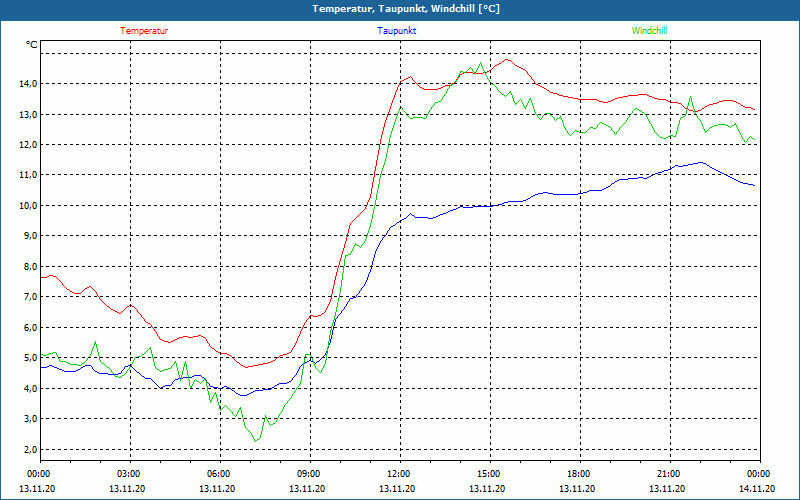Click the green windchill minimum near 07:00
Screen dimensions: 800x500
click(x=256, y=441)
